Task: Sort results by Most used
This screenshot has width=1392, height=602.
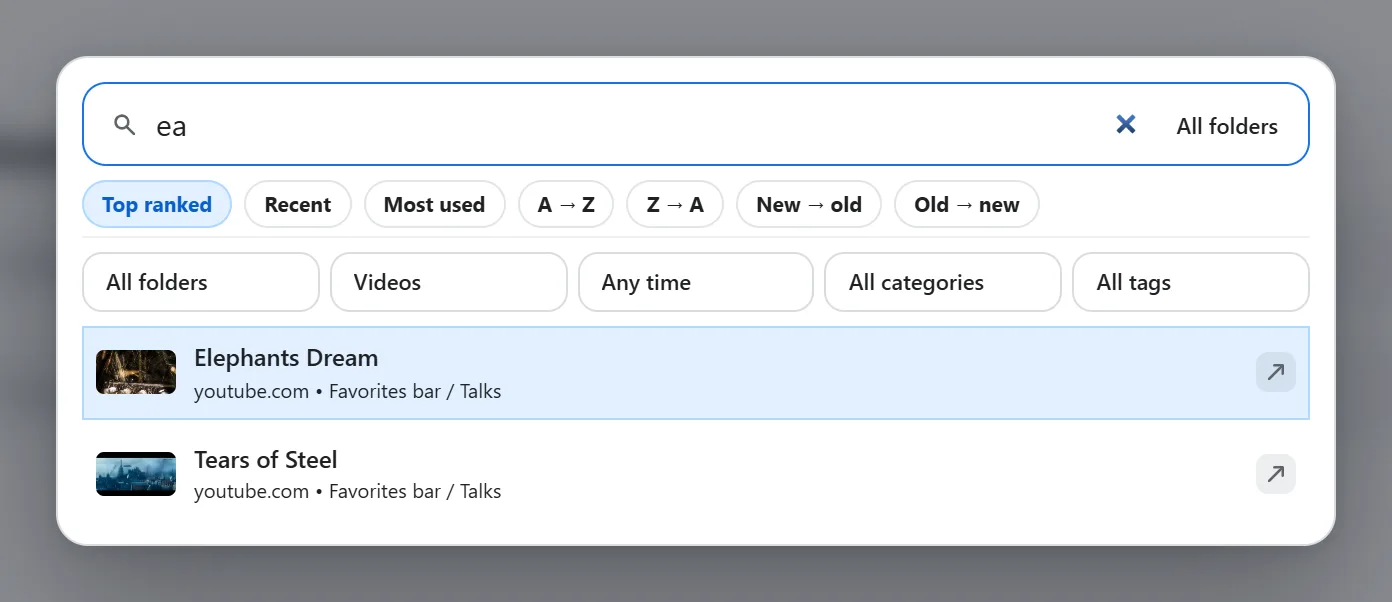Action: 434,204
